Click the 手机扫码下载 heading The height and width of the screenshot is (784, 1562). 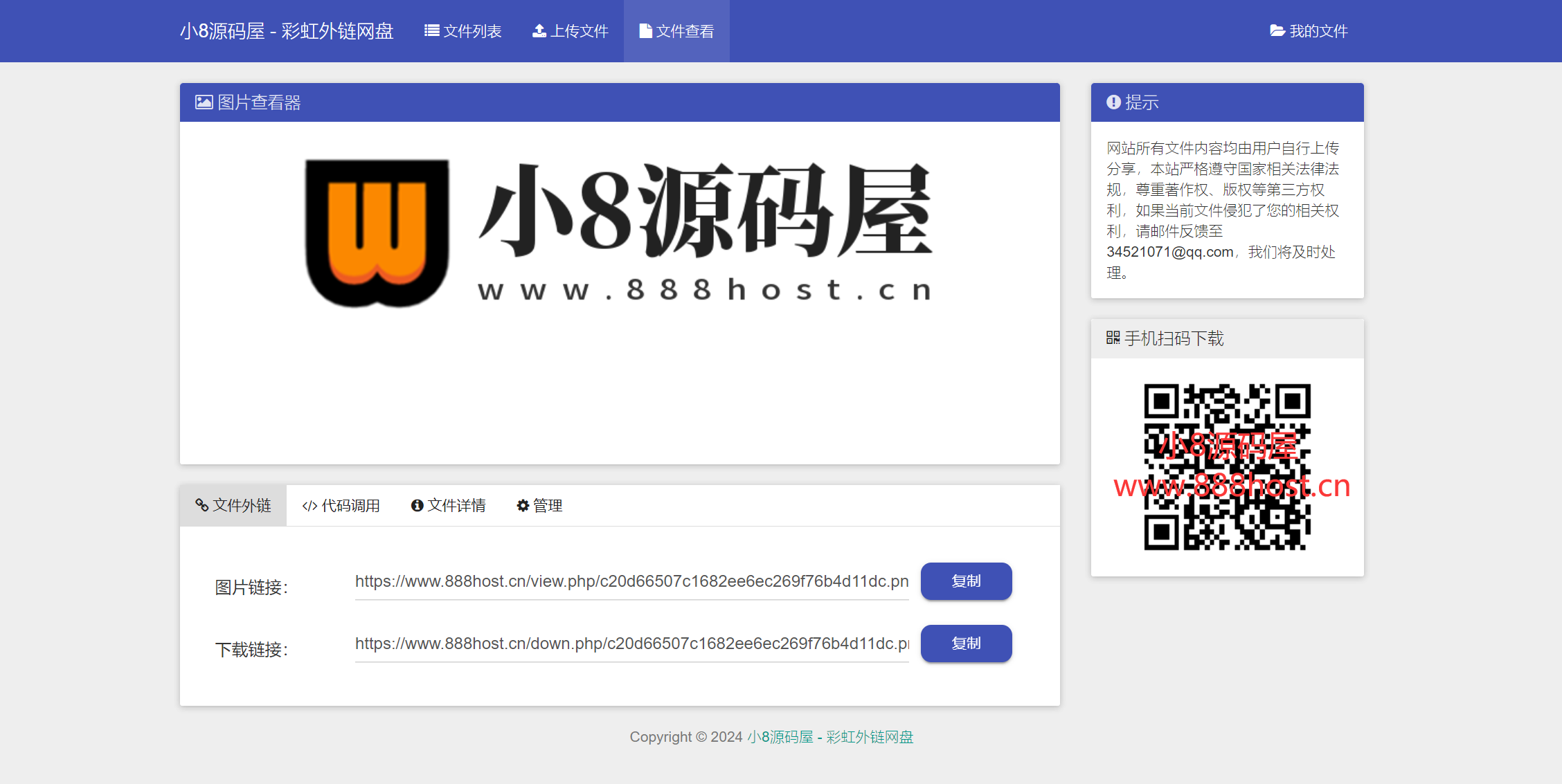(1174, 338)
